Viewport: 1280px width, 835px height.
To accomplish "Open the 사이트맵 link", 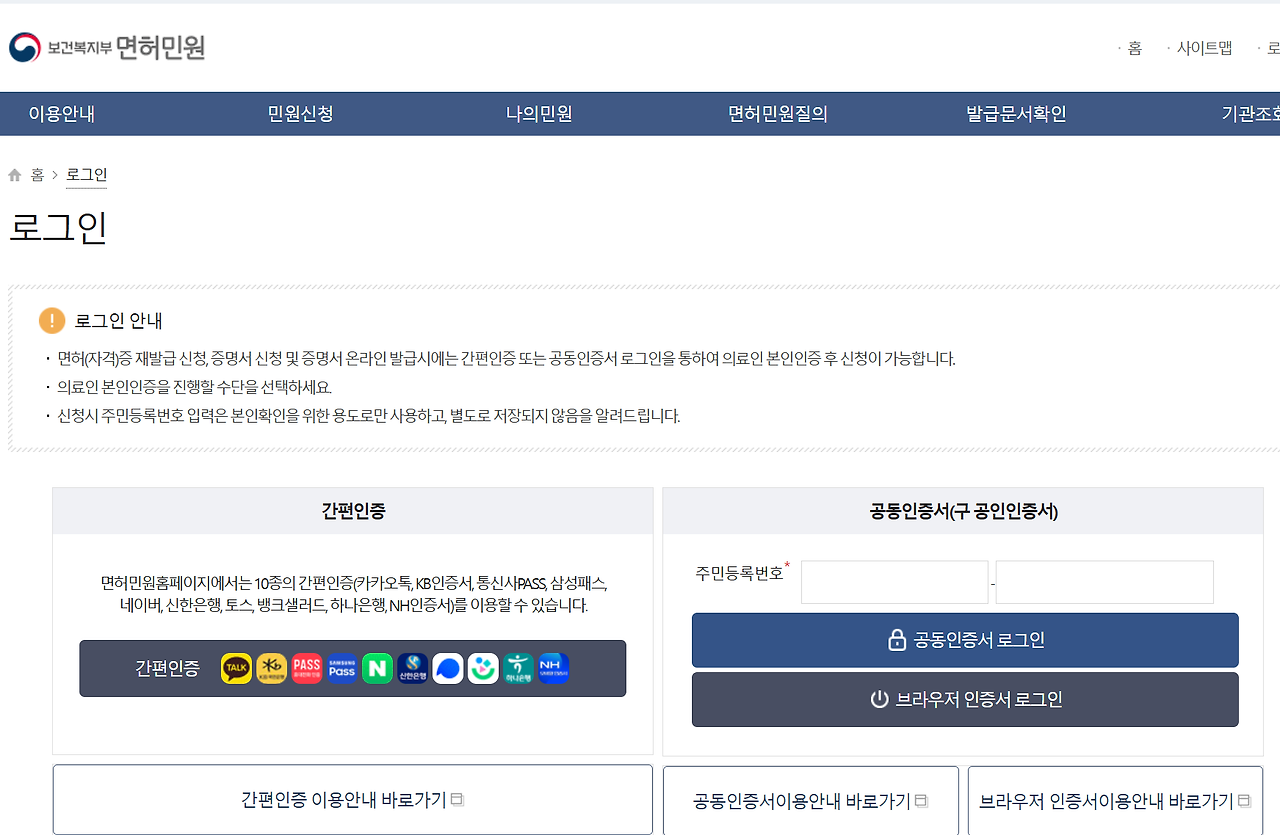I will click(x=1204, y=48).
